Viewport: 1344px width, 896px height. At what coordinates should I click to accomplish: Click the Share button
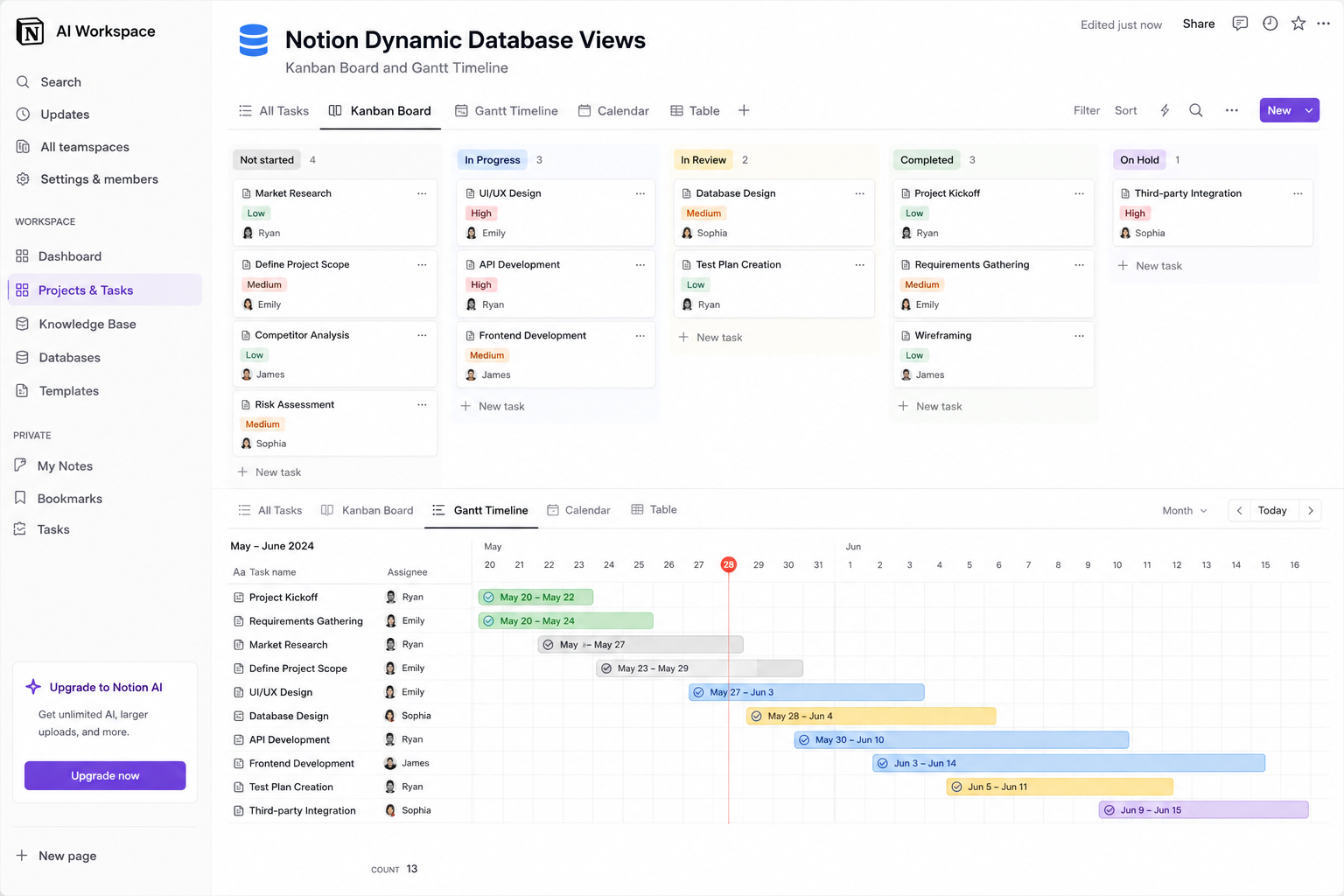[x=1199, y=24]
